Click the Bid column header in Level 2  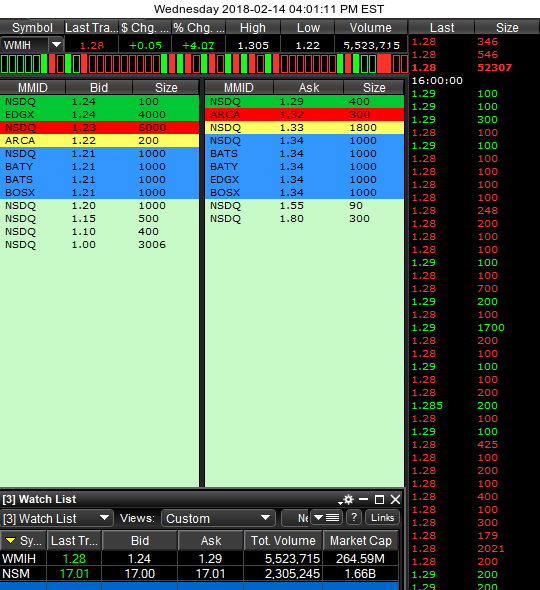pyautogui.click(x=99, y=87)
